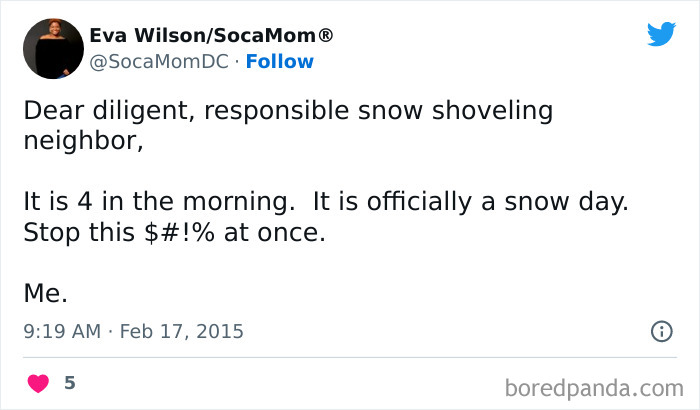Screen dimensions: 700x410
Task: Click the 'Stop this $#!% at once.' line
Action: tap(175, 232)
